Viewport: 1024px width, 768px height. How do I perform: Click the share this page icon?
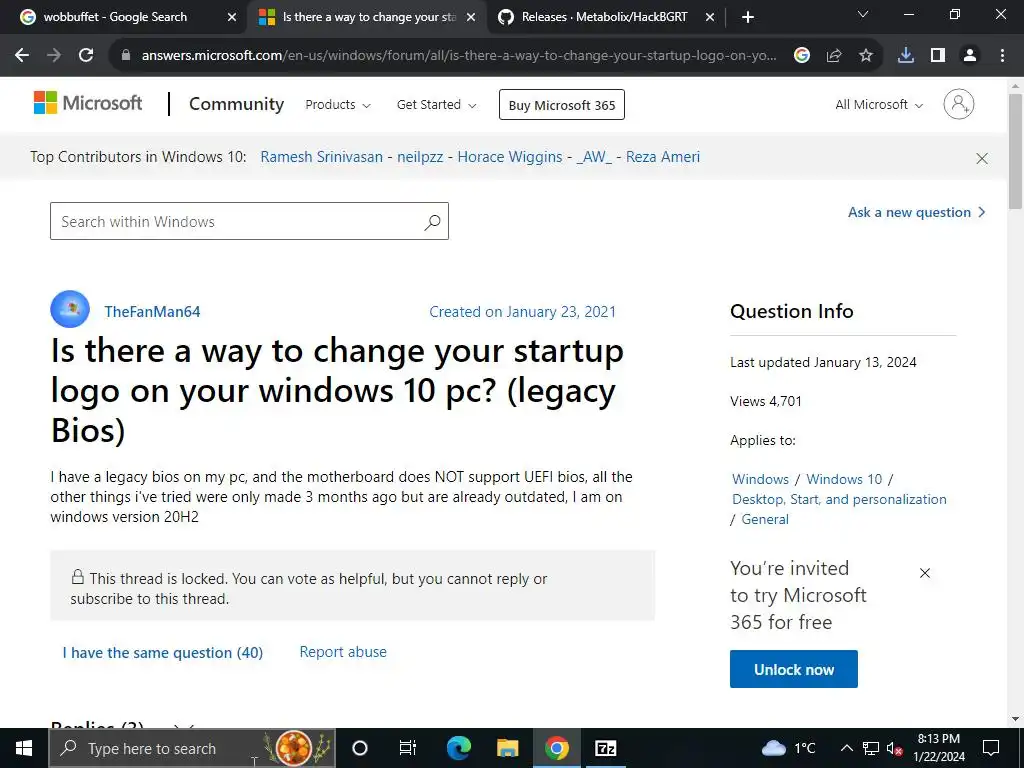[834, 56]
